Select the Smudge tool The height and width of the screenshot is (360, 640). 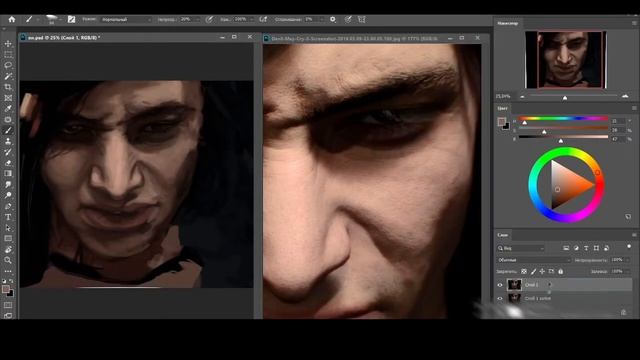click(8, 184)
